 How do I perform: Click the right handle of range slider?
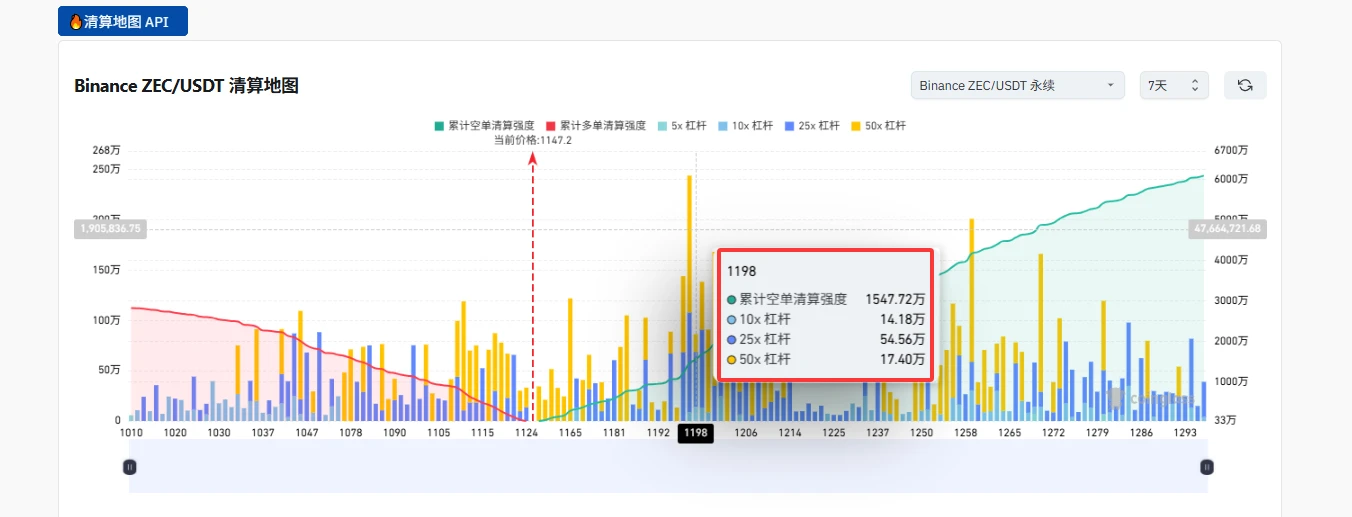click(x=1207, y=467)
